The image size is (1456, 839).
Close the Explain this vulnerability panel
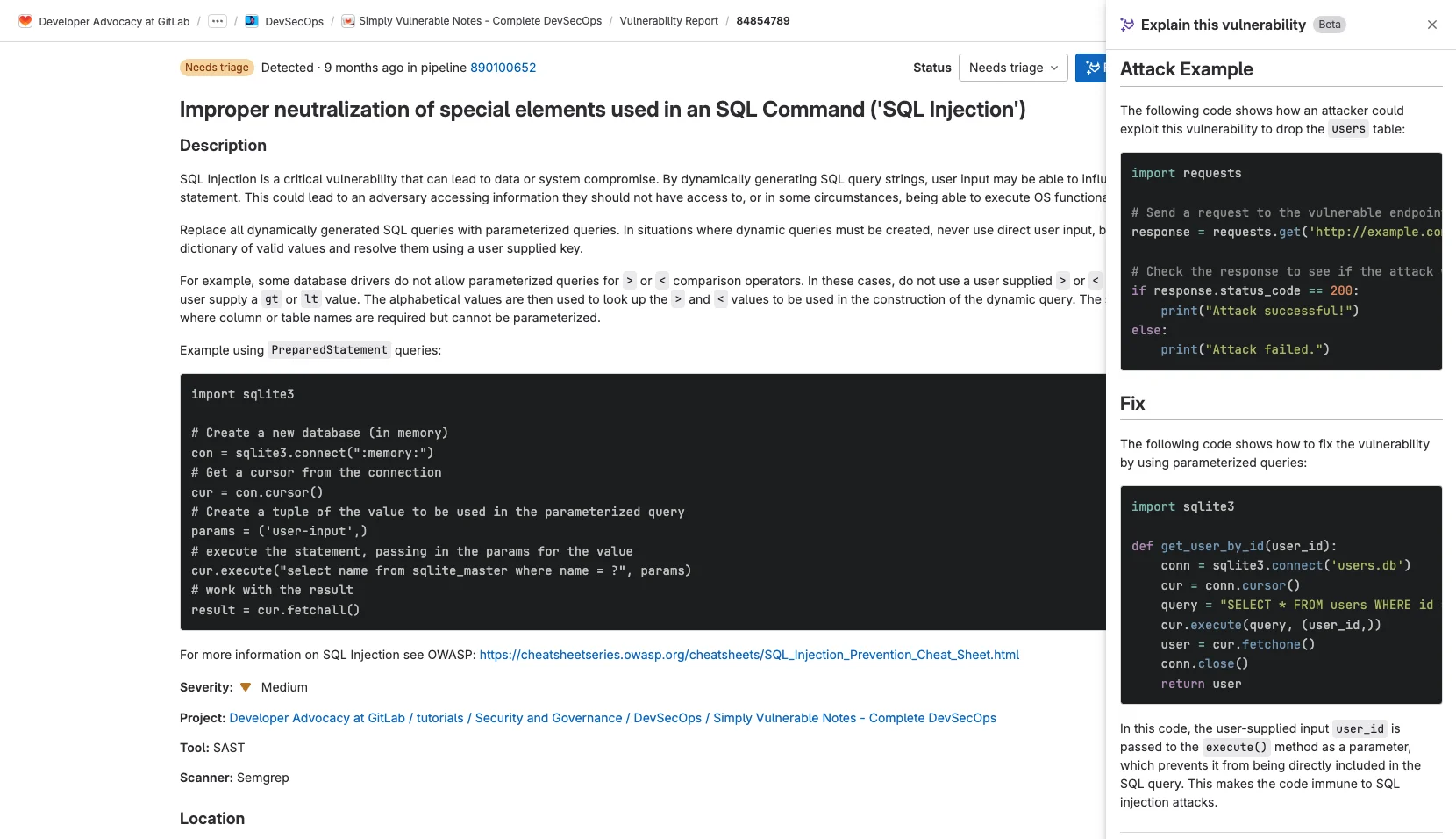coord(1432,25)
